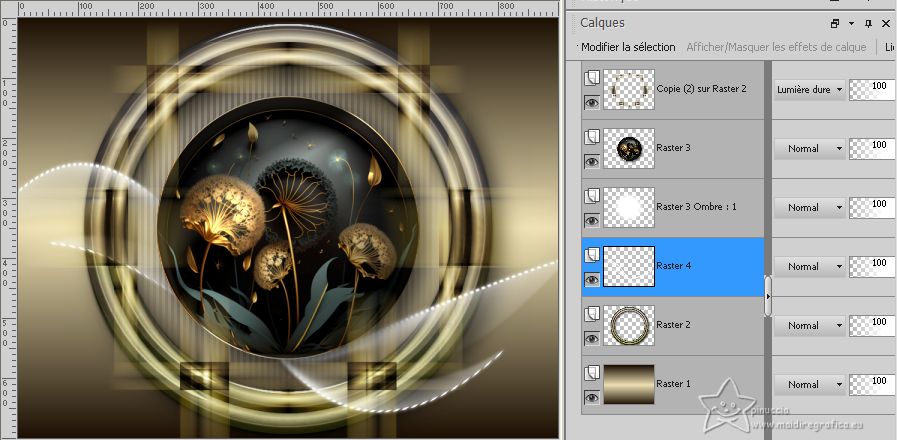897x440 pixels.
Task: Adjust opacity slider of Raster 4
Action: coord(872,267)
